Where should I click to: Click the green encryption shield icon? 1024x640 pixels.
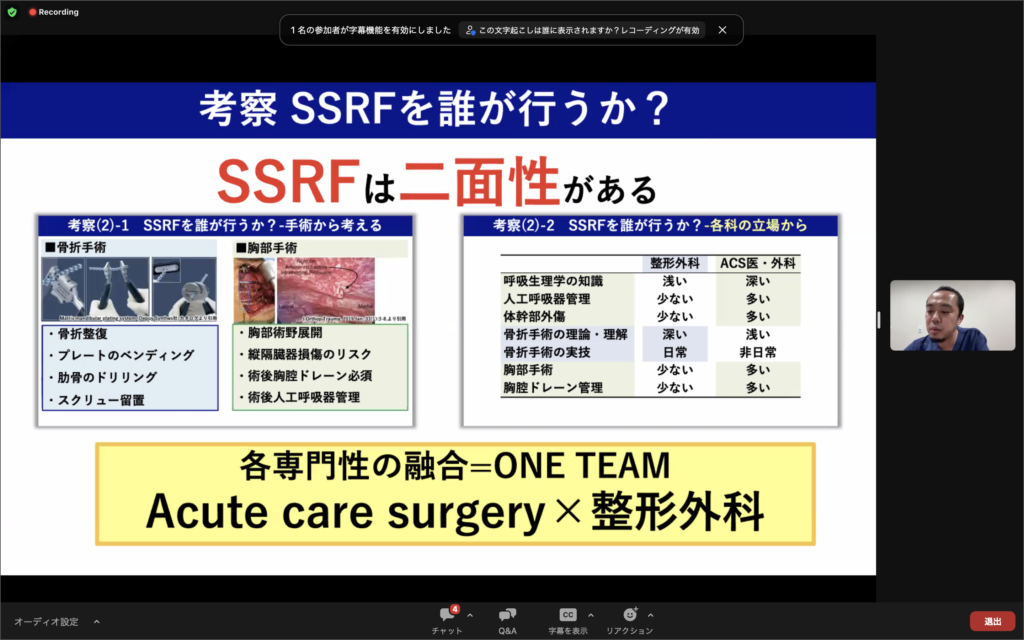click(x=12, y=12)
